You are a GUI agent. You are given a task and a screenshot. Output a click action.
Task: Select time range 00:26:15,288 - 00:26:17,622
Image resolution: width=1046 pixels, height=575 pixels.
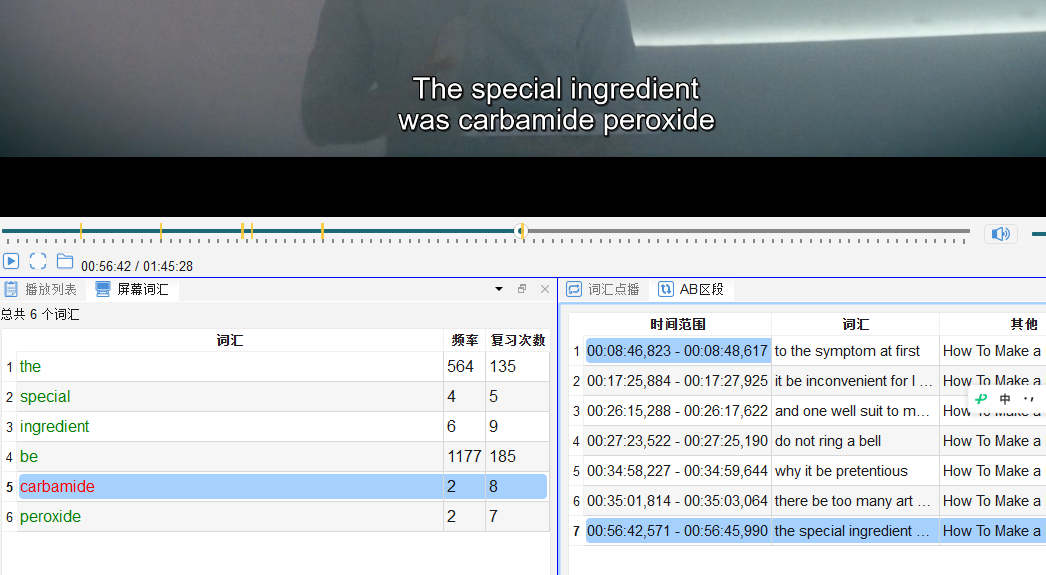[x=677, y=411]
